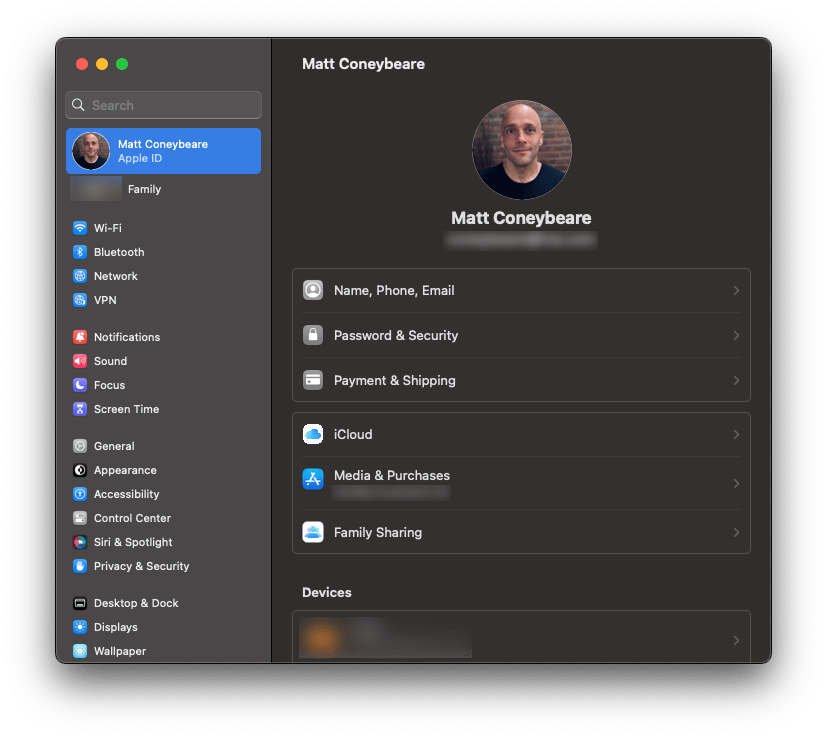Image resolution: width=827 pixels, height=737 pixels.
Task: Select Privacy & Security in the sidebar
Action: tap(140, 566)
